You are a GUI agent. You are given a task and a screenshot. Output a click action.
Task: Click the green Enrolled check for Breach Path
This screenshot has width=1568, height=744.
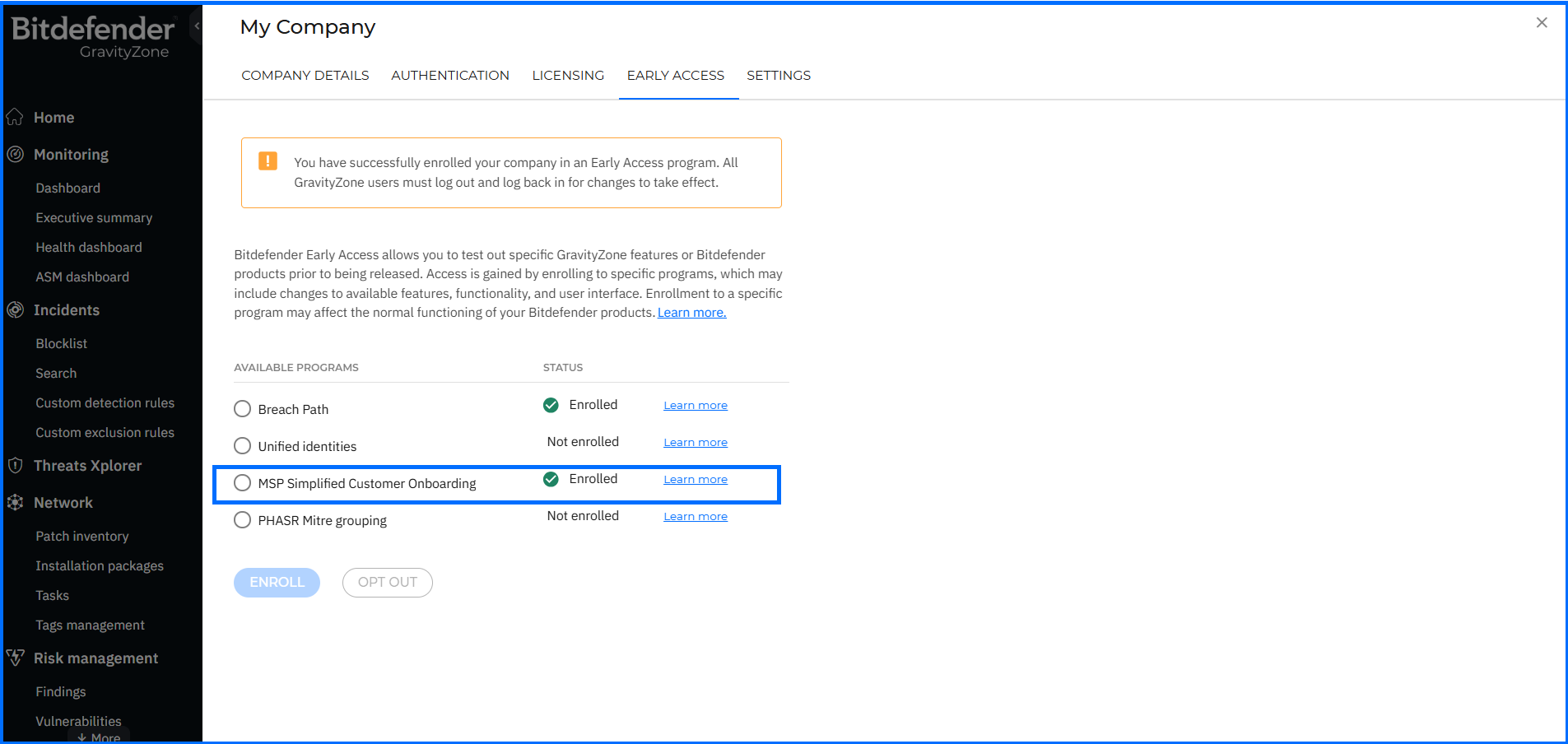click(551, 405)
